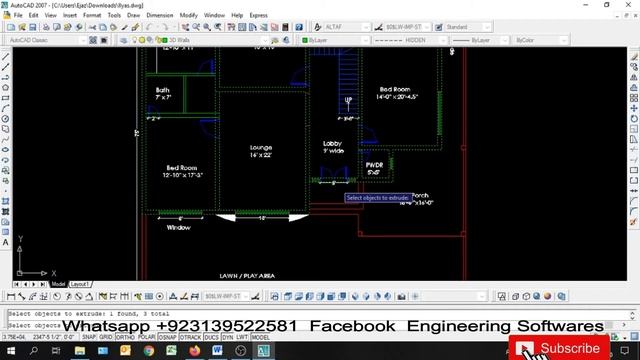Select the Arc tool in Draw toolbar
This screenshot has height=360, width=640.
pyautogui.click(x=5, y=109)
